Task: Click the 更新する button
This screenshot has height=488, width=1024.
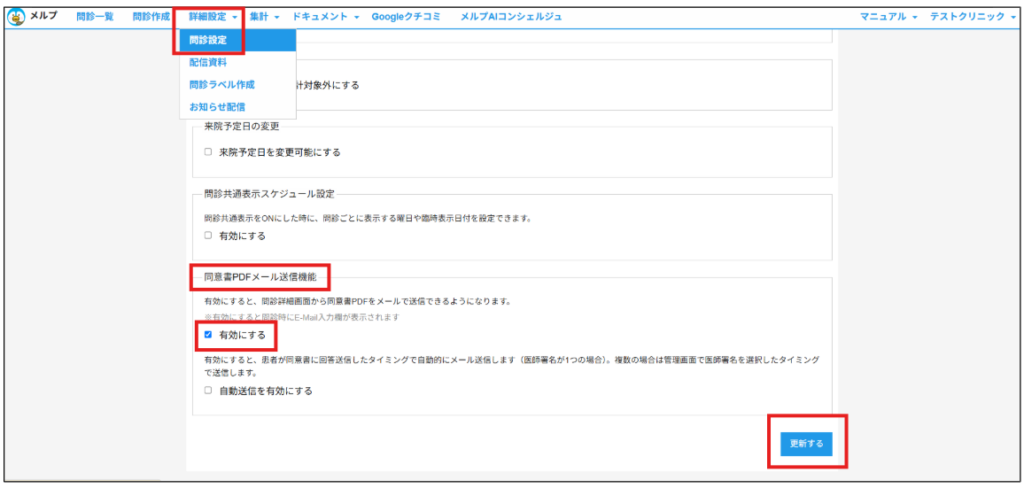Action: pyautogui.click(x=807, y=444)
